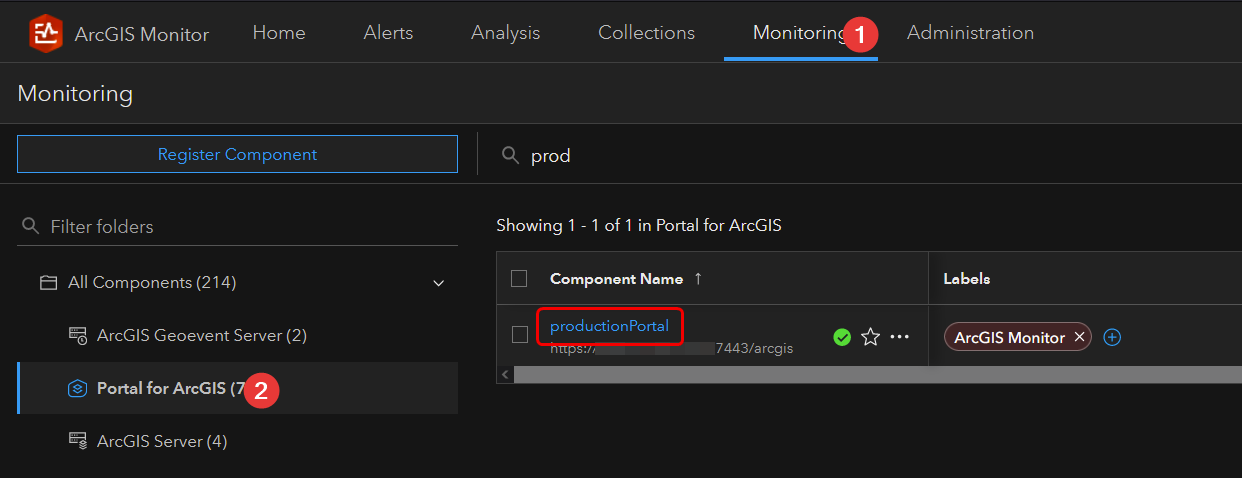Click the ArcGIS Monitor logo icon
Screen dimensions: 1242x478
(x=45, y=33)
